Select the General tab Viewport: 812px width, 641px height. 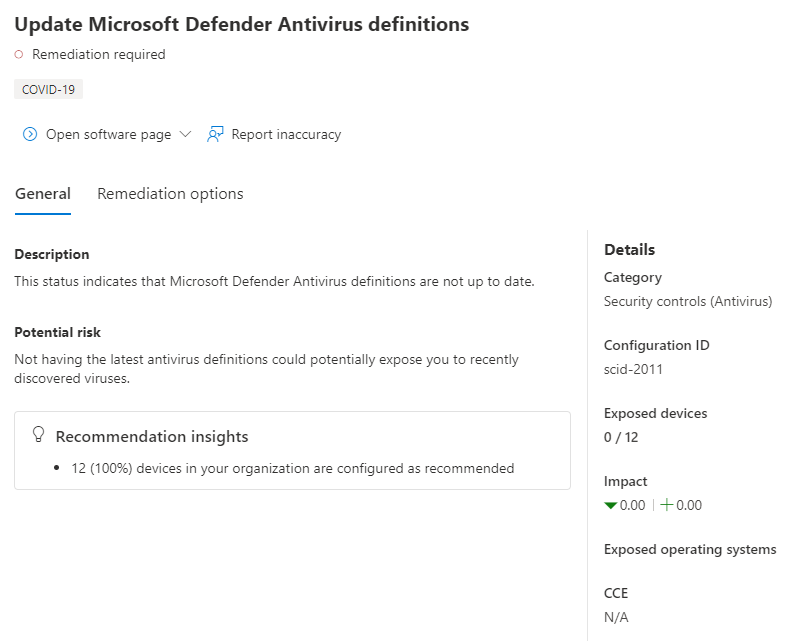[x=42, y=193]
